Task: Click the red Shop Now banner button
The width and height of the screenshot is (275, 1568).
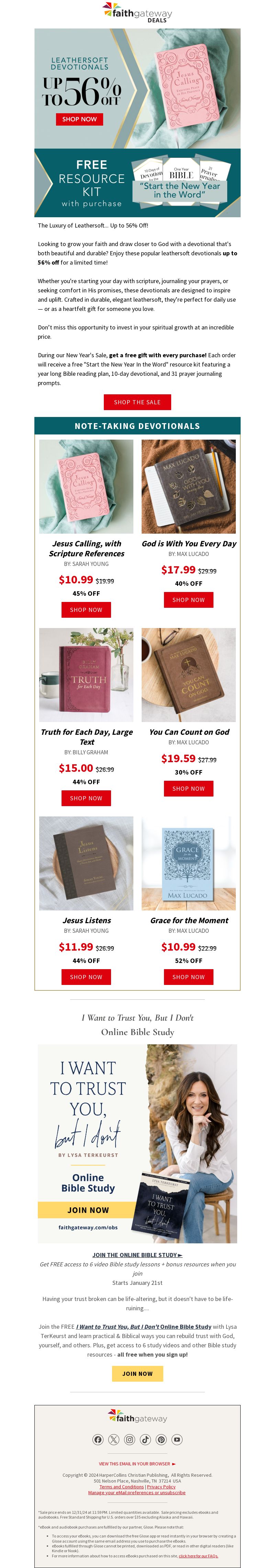Action: click(79, 119)
